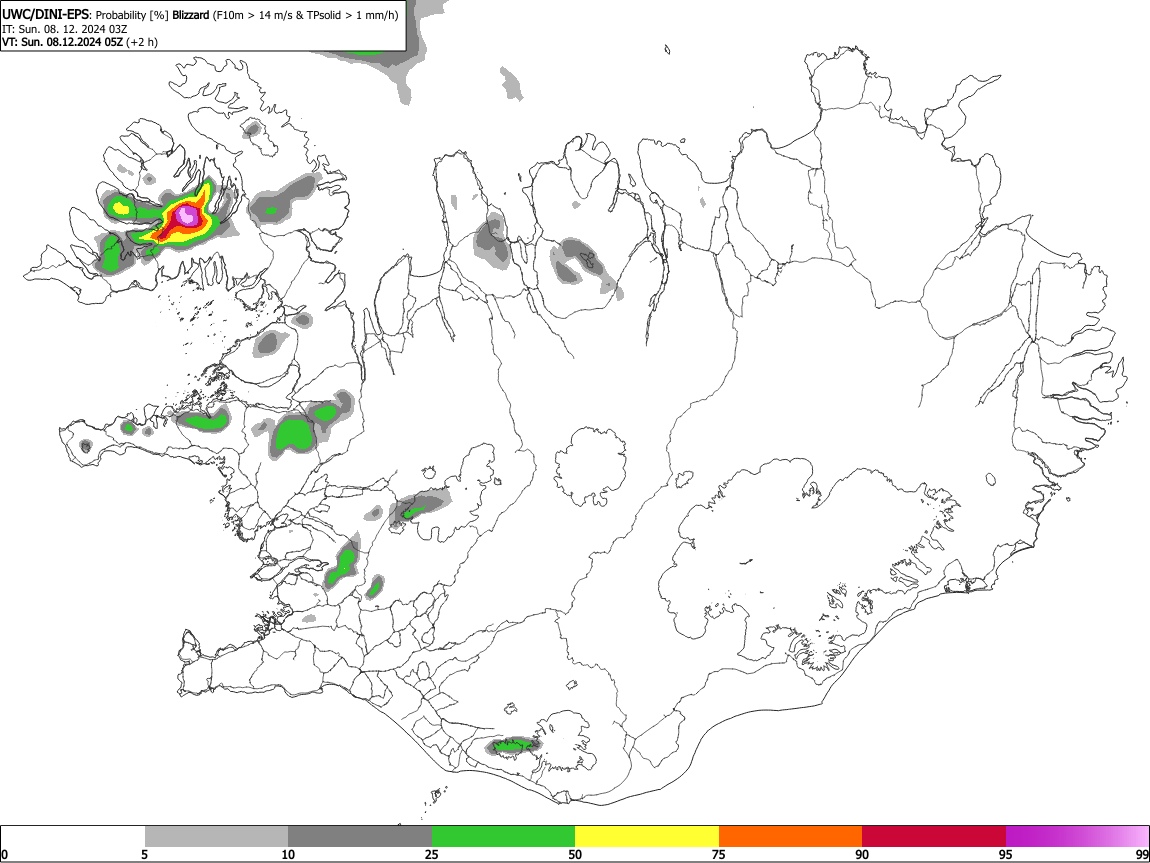This screenshot has width=1150, height=863.
Task: Click the '(+2 h)' lead time text
Action: pyautogui.click(x=142, y=42)
